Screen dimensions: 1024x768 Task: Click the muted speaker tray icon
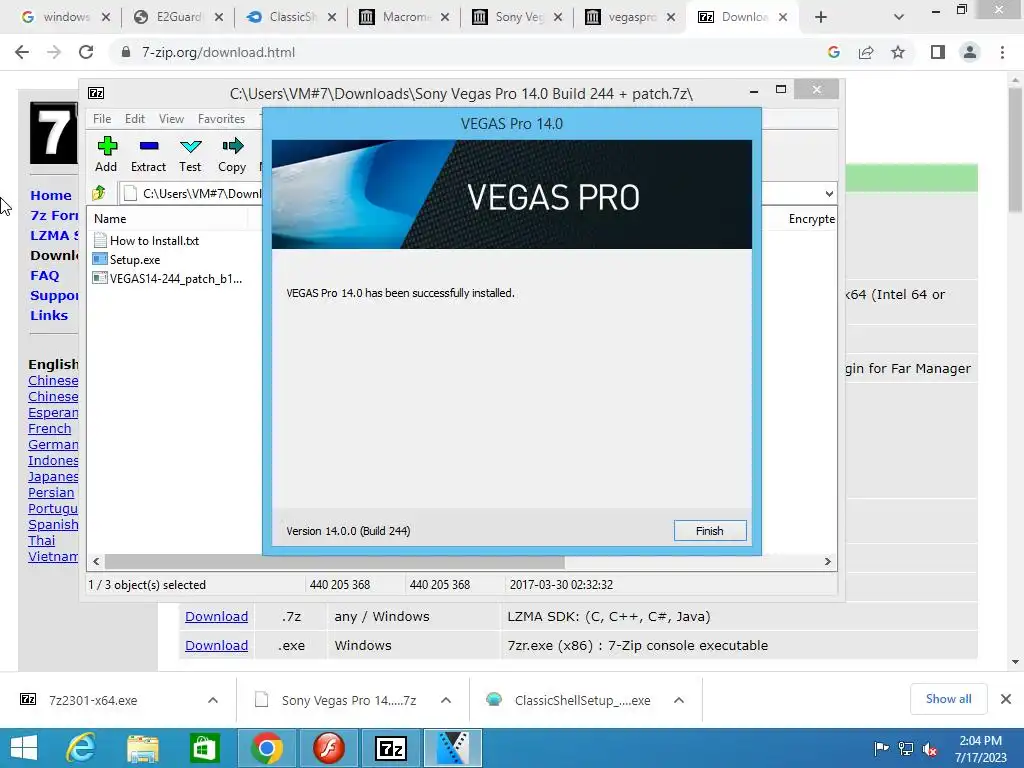[930, 749]
